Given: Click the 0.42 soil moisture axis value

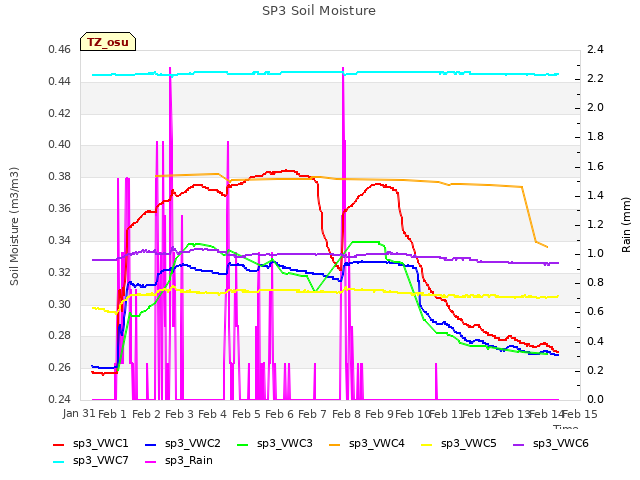Looking at the screenshot, I should pos(60,113).
